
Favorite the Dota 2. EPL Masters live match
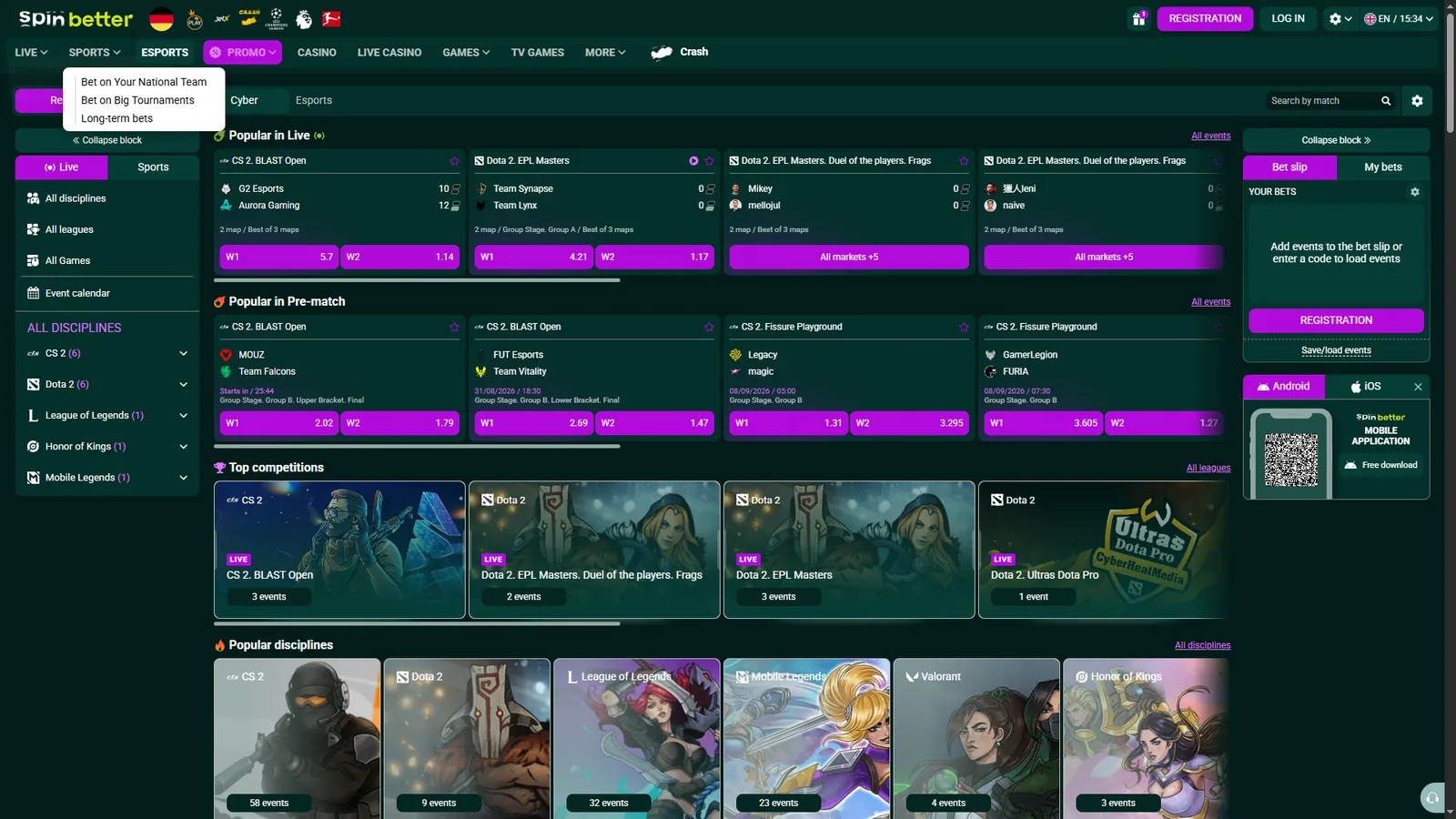pos(709,161)
